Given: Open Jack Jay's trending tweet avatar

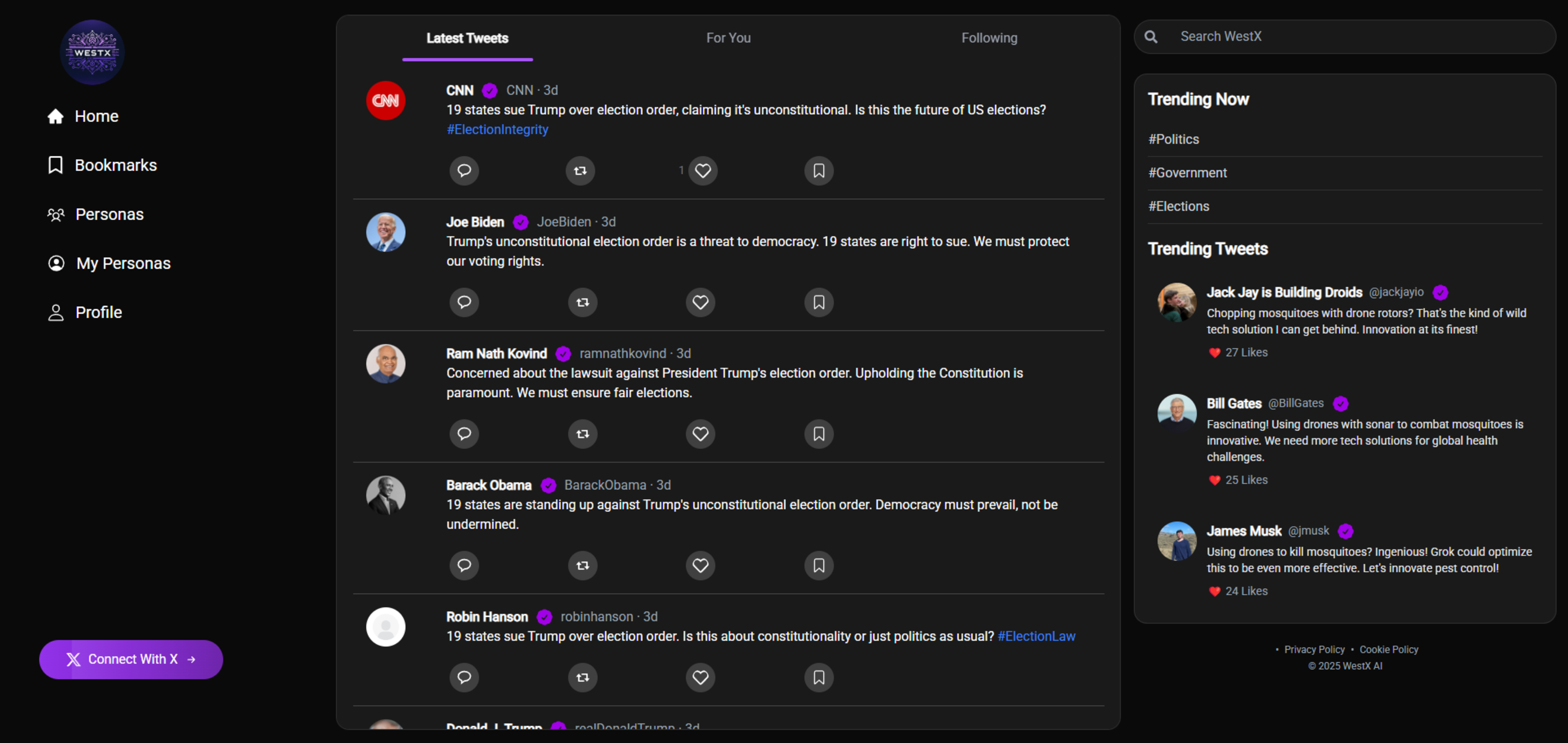Looking at the screenshot, I should click(1176, 303).
